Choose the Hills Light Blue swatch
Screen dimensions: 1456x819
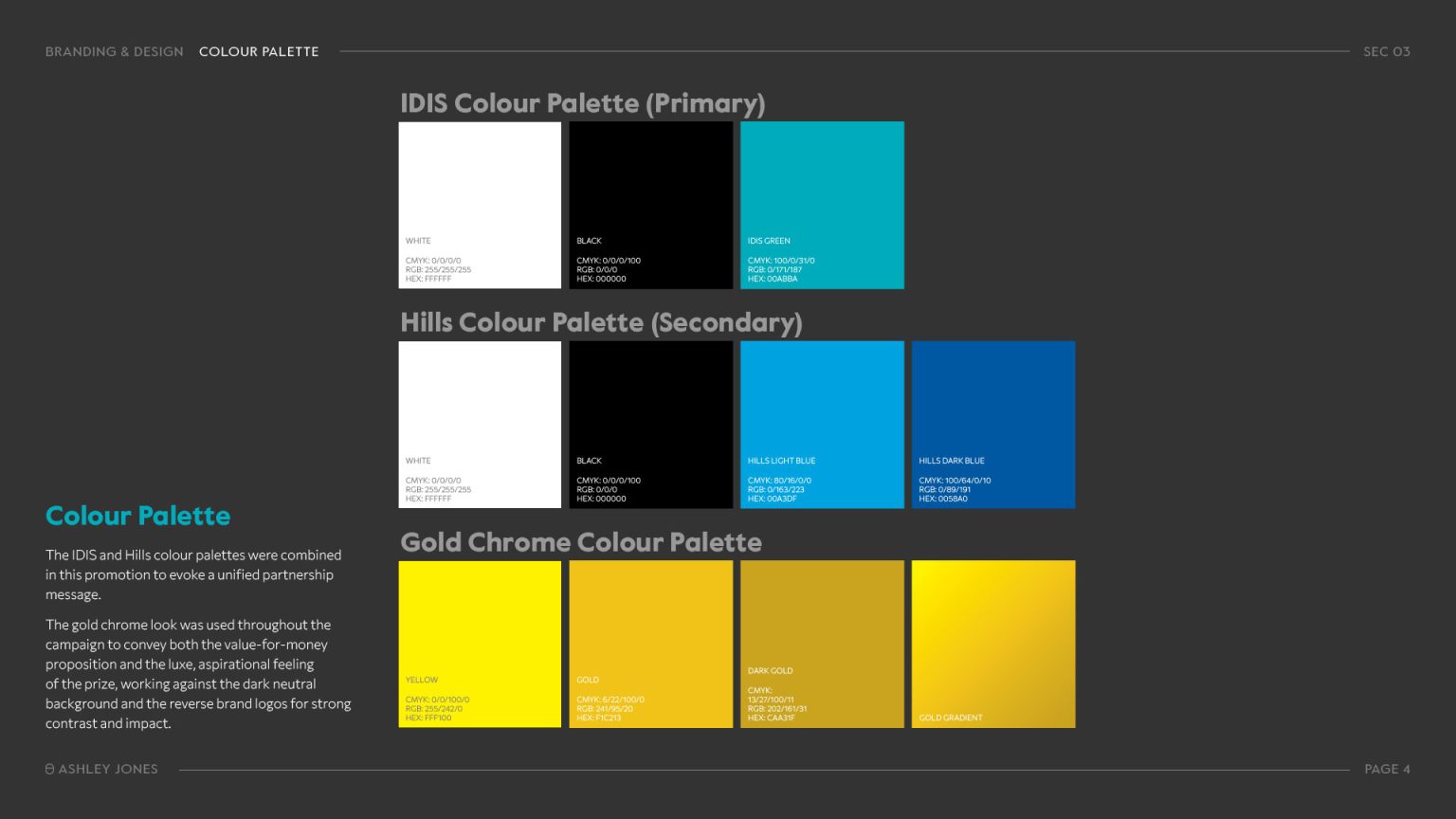(x=822, y=425)
